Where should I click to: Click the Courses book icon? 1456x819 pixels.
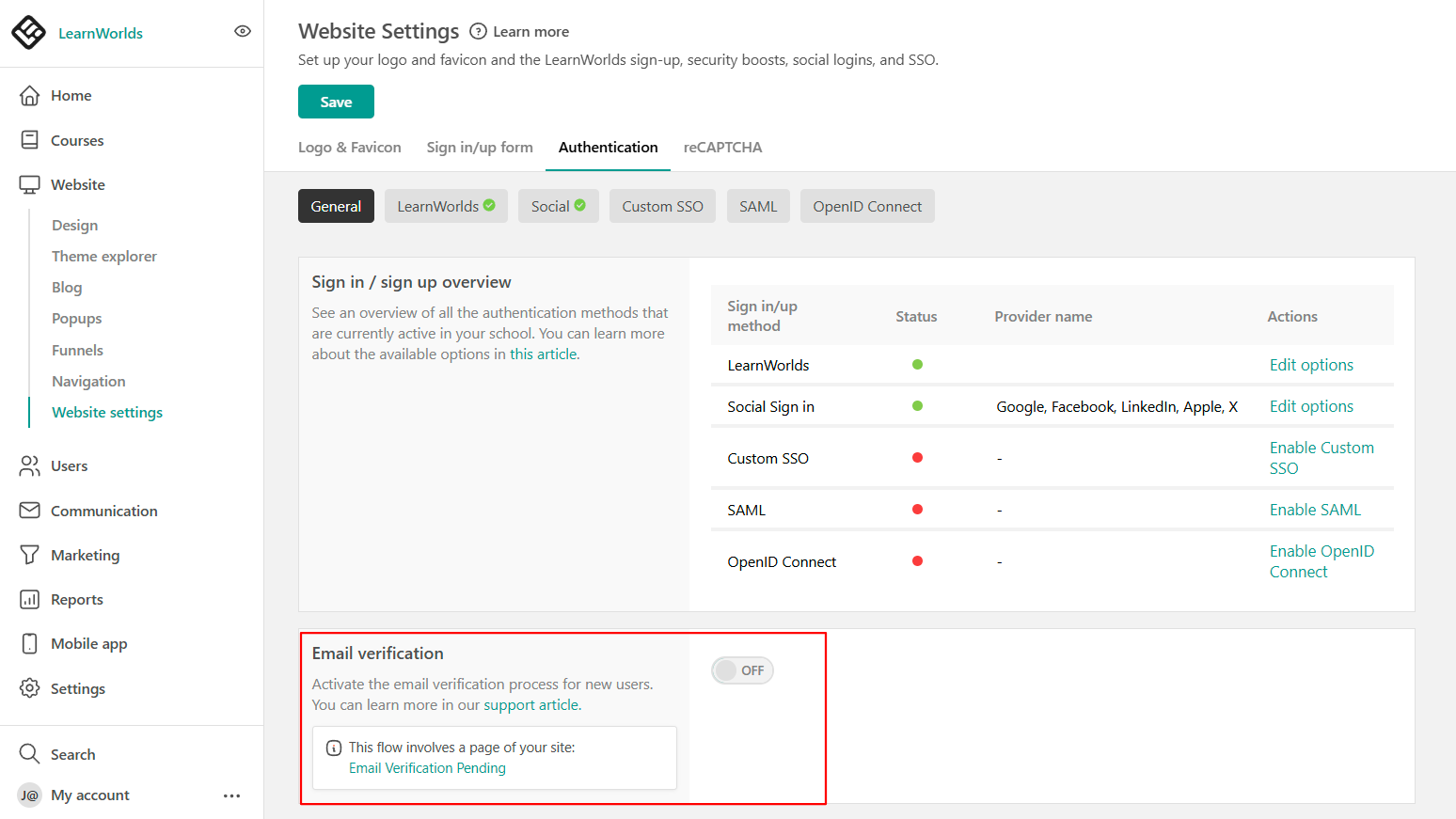pos(30,140)
